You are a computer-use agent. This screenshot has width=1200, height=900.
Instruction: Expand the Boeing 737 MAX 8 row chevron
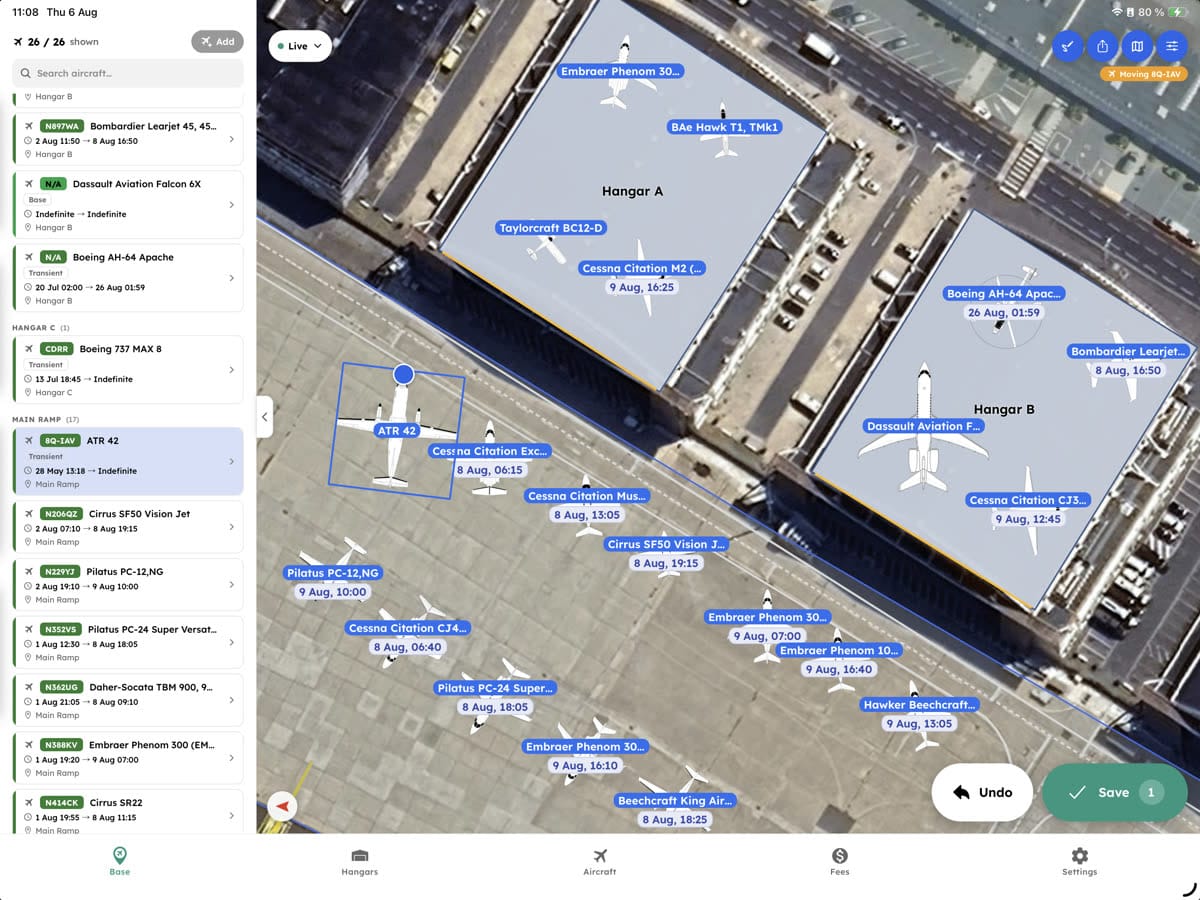coord(232,370)
